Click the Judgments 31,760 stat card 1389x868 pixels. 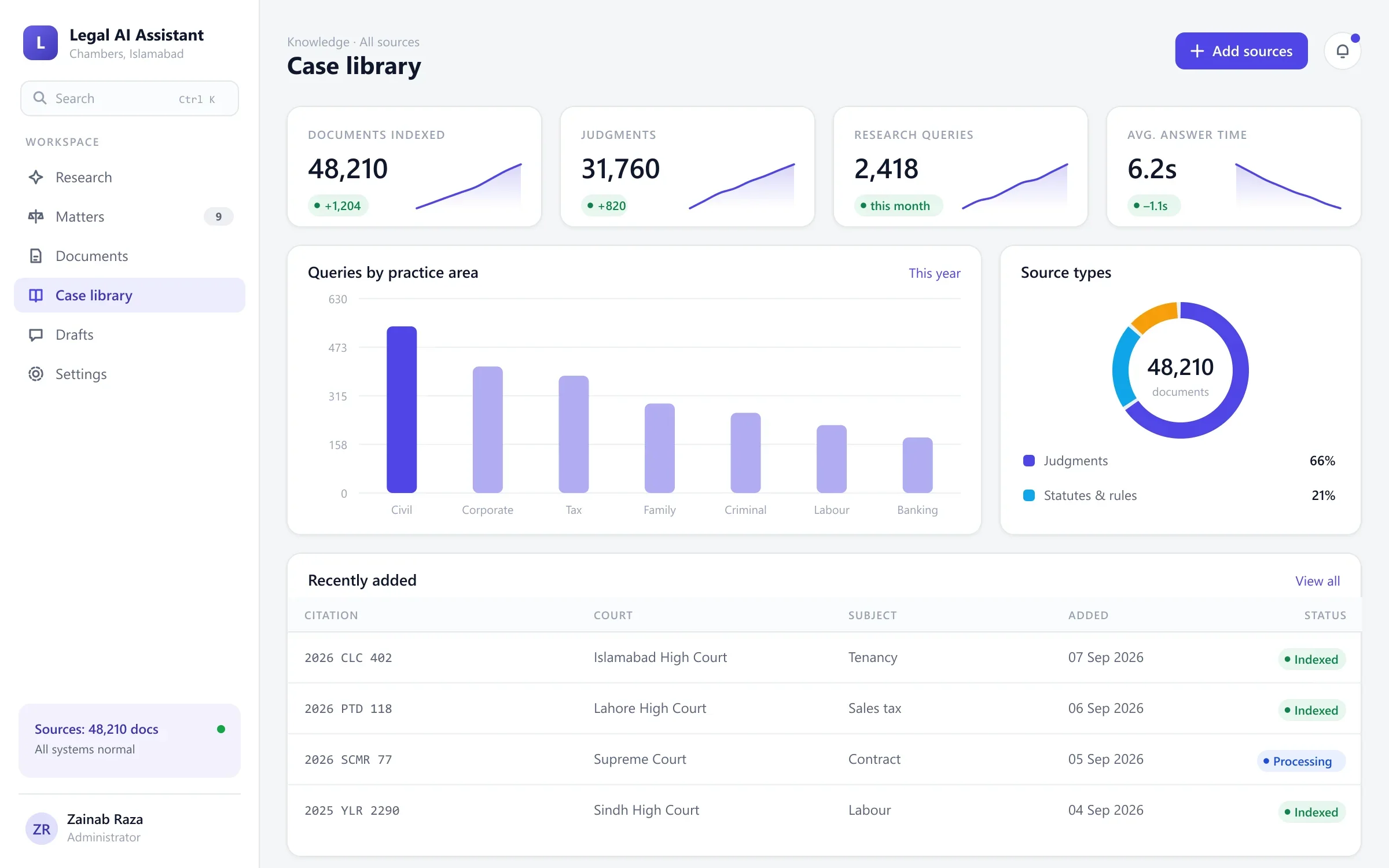(x=688, y=167)
